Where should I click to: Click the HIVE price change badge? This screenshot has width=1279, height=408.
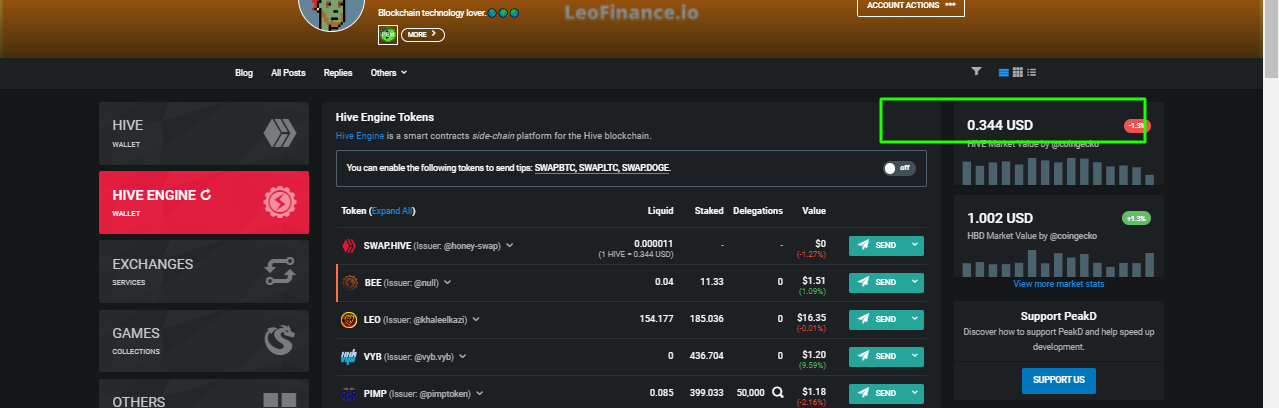(x=1137, y=125)
